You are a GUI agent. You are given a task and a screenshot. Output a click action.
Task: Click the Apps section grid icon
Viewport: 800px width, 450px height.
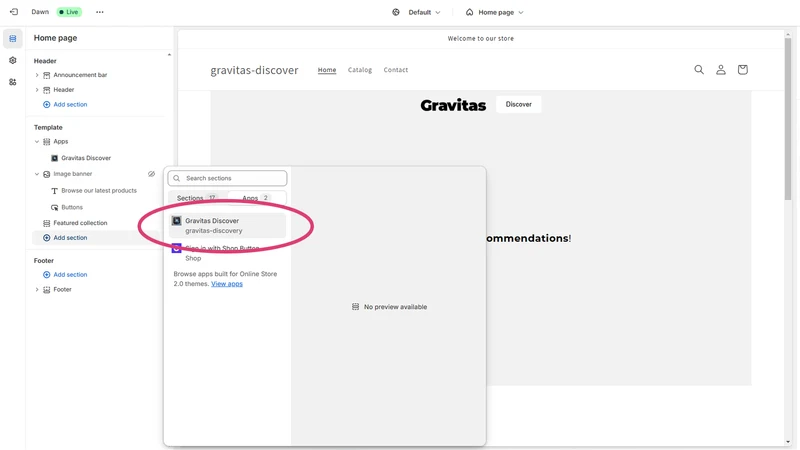(46, 142)
